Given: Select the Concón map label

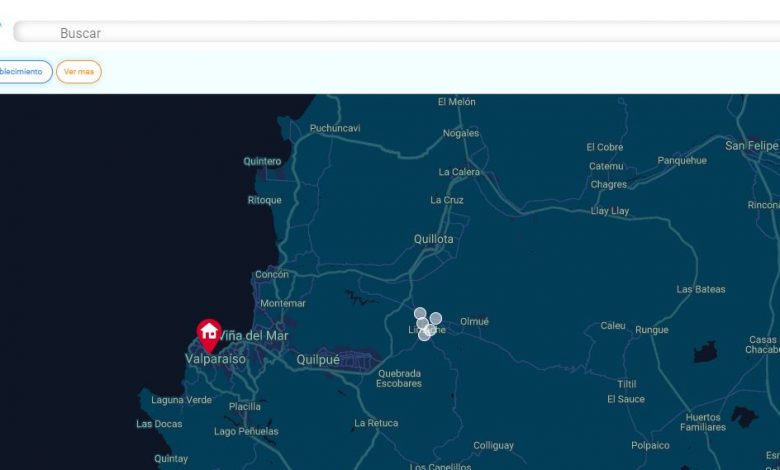Looking at the screenshot, I should pyautogui.click(x=272, y=274).
